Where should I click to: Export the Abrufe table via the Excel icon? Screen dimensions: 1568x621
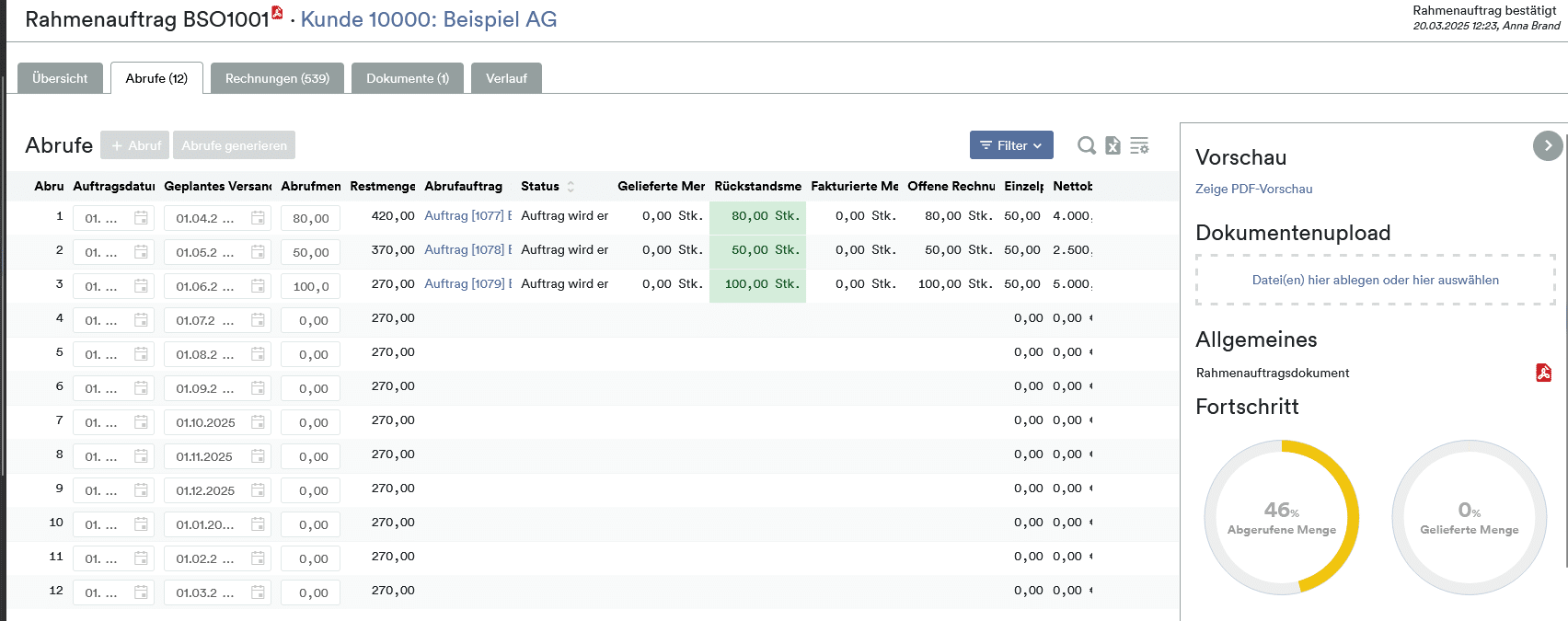(1113, 145)
